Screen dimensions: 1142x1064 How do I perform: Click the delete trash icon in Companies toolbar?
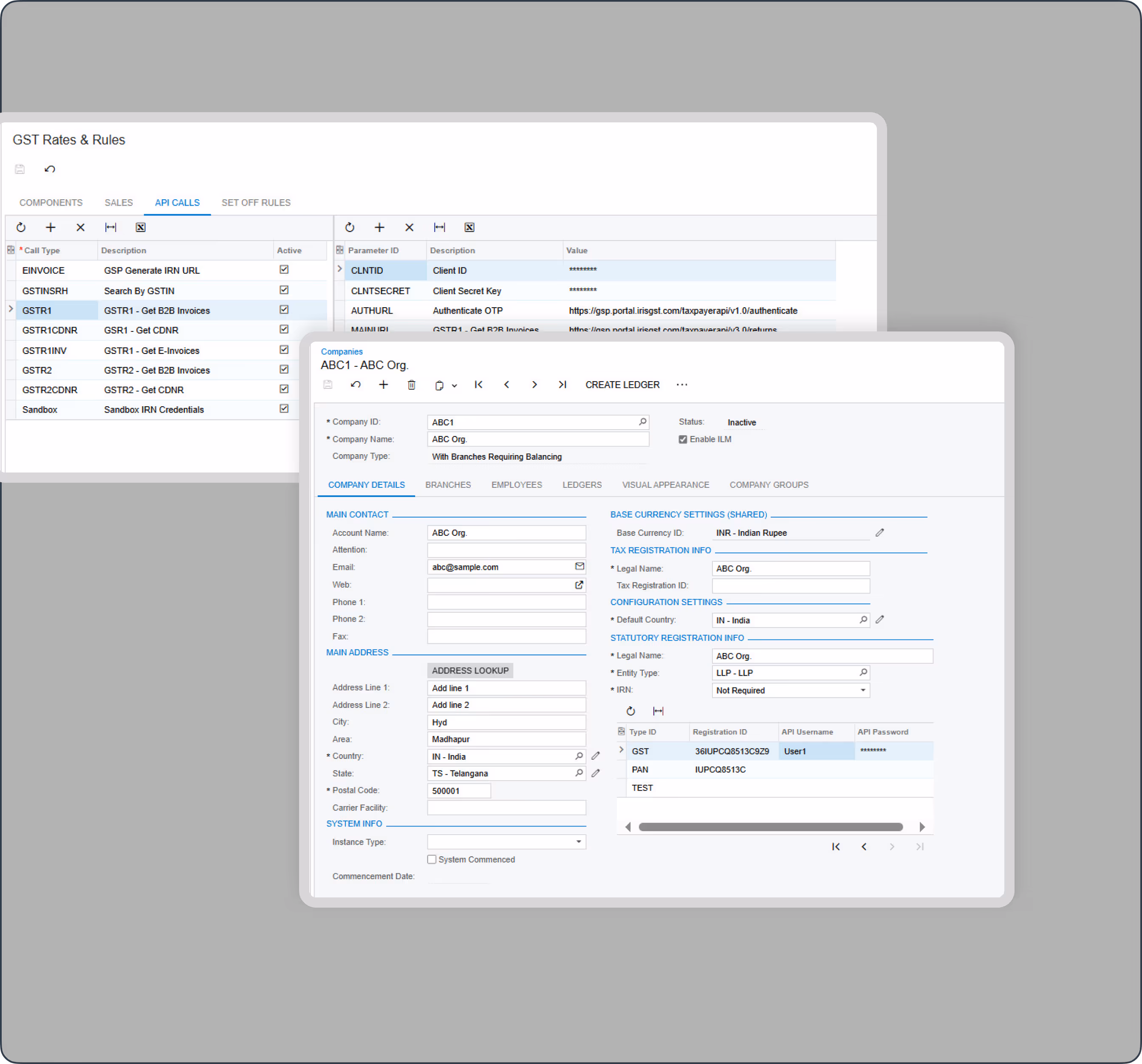click(411, 385)
